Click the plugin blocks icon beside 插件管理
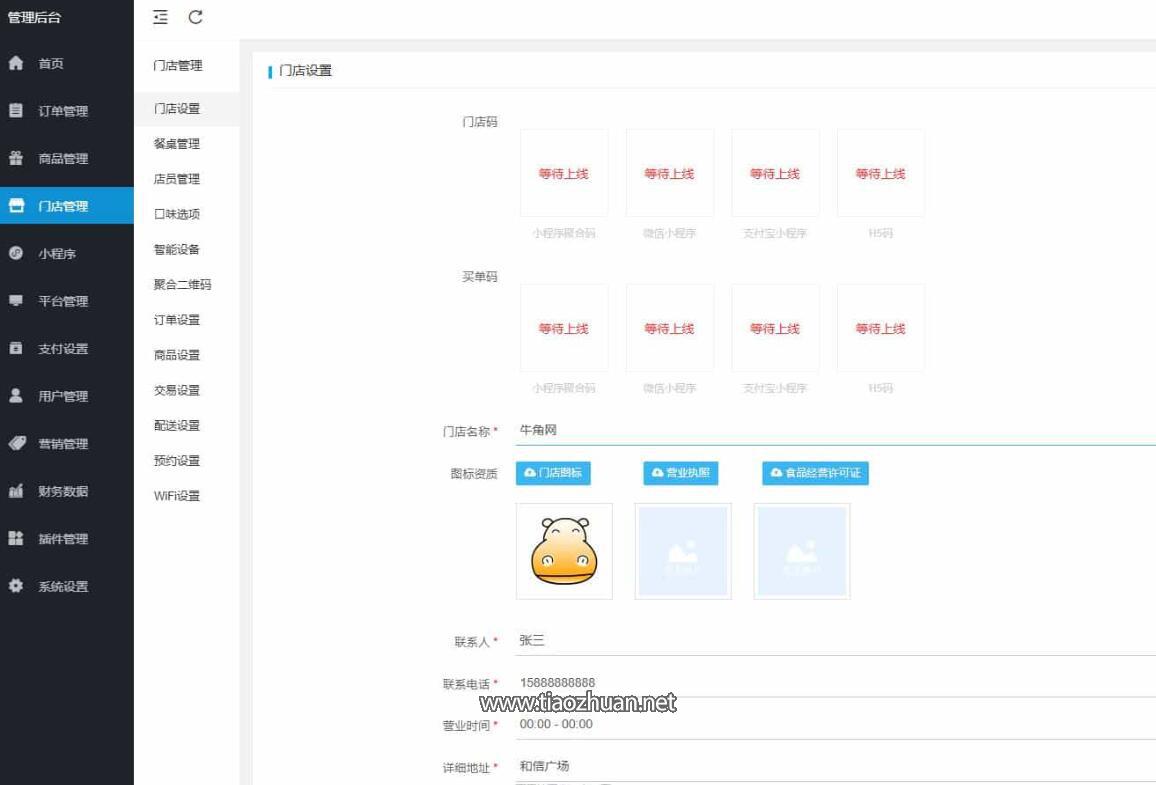 click(16, 538)
